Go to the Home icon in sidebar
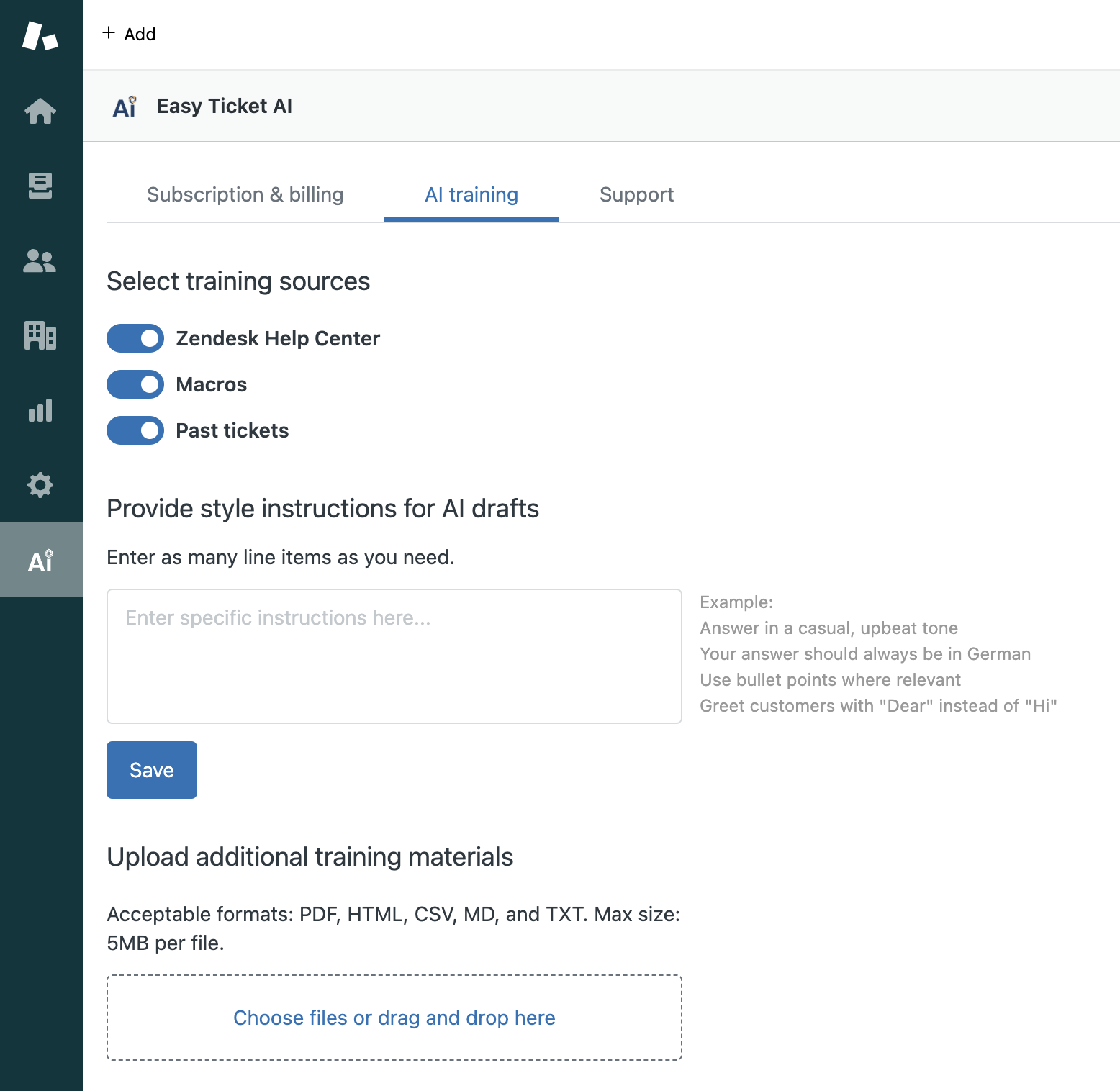 tap(40, 111)
